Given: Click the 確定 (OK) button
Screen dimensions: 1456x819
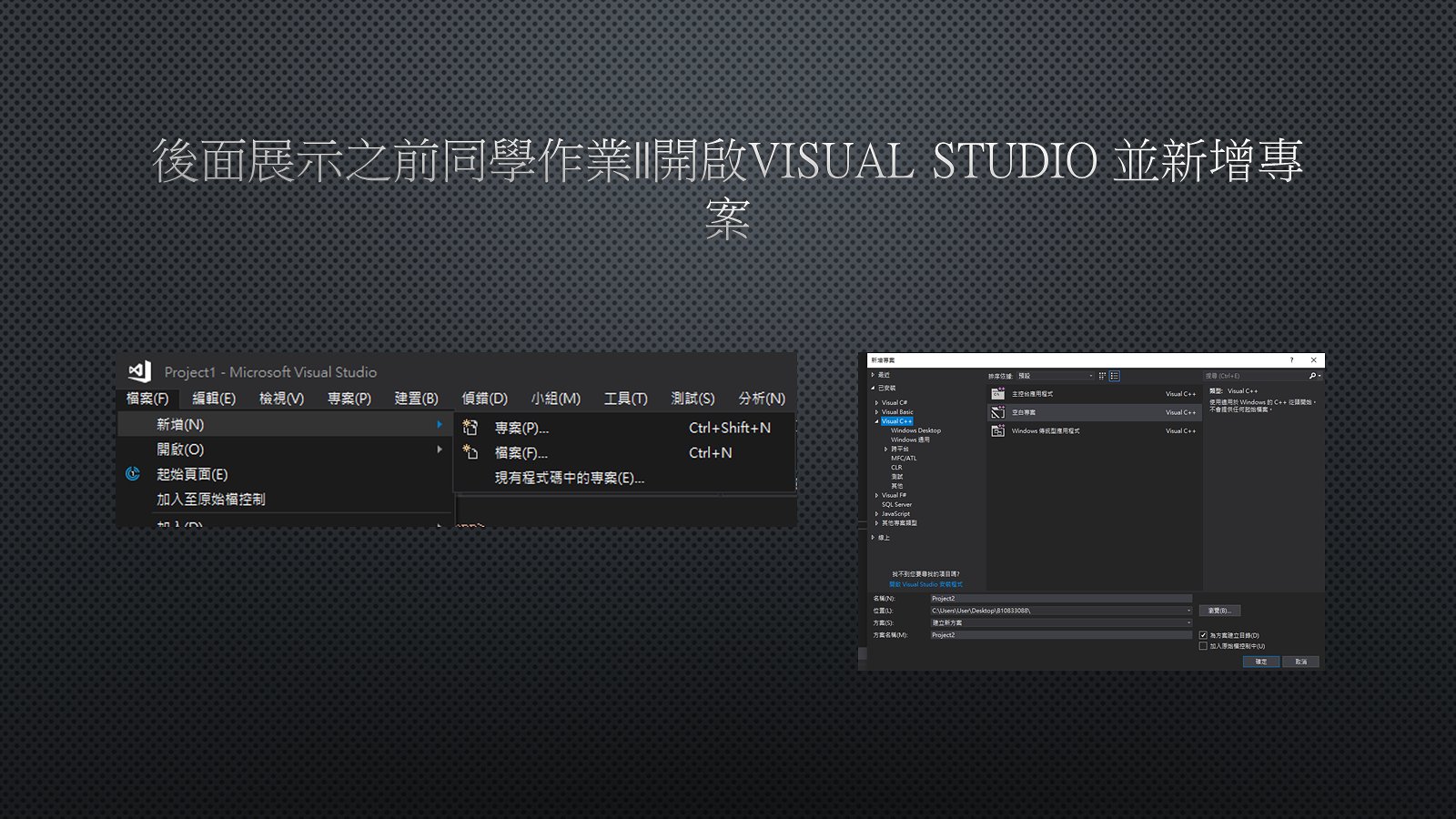Looking at the screenshot, I should coord(1261,662).
